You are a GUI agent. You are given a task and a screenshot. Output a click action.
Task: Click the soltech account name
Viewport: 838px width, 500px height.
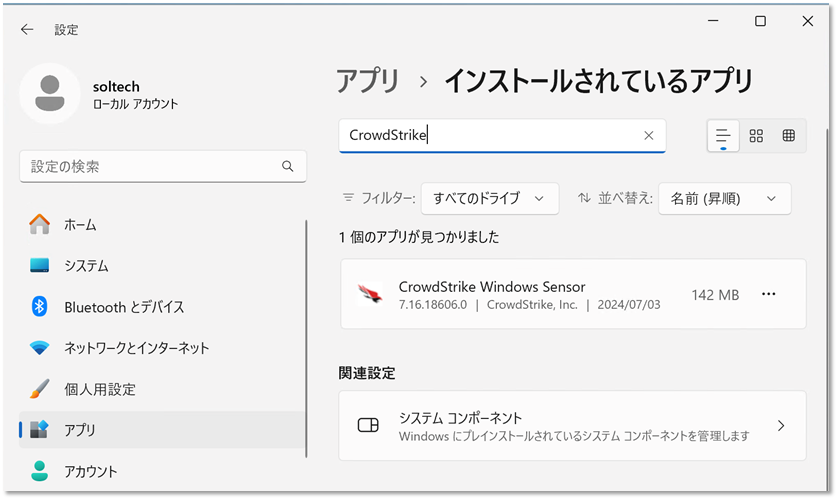[x=116, y=87]
